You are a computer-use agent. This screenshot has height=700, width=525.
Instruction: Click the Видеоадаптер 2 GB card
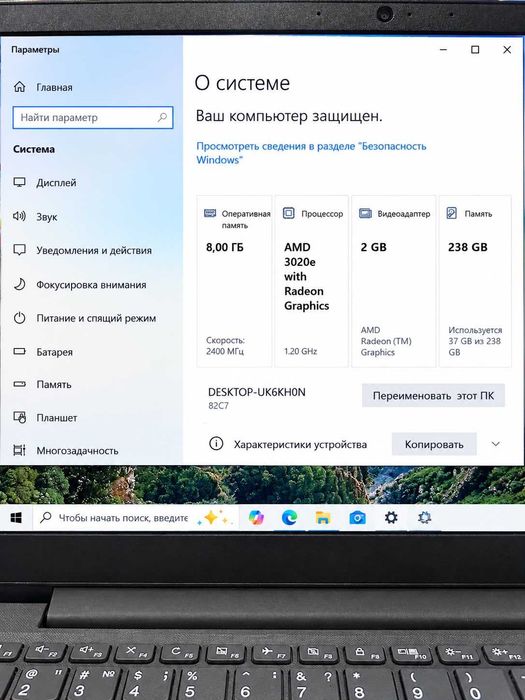pos(393,281)
